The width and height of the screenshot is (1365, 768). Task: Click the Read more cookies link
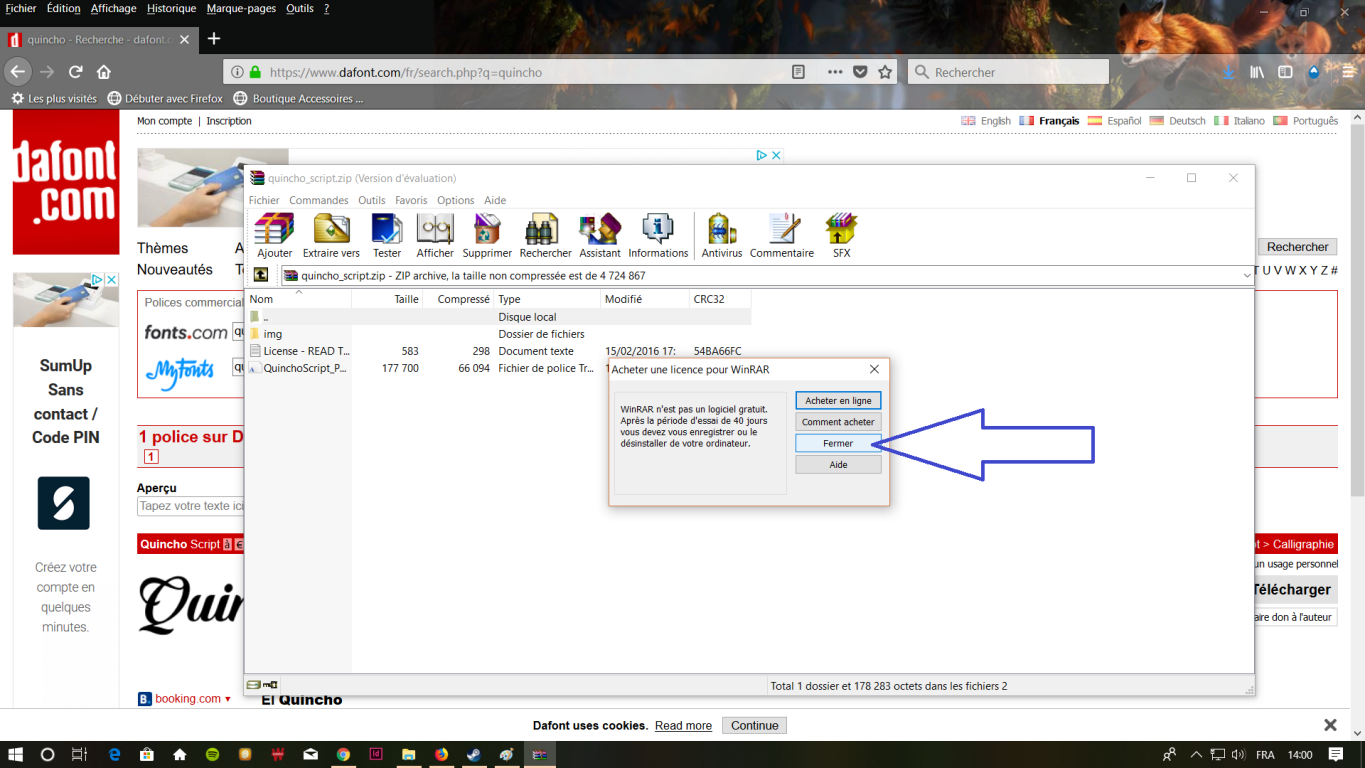coord(683,726)
